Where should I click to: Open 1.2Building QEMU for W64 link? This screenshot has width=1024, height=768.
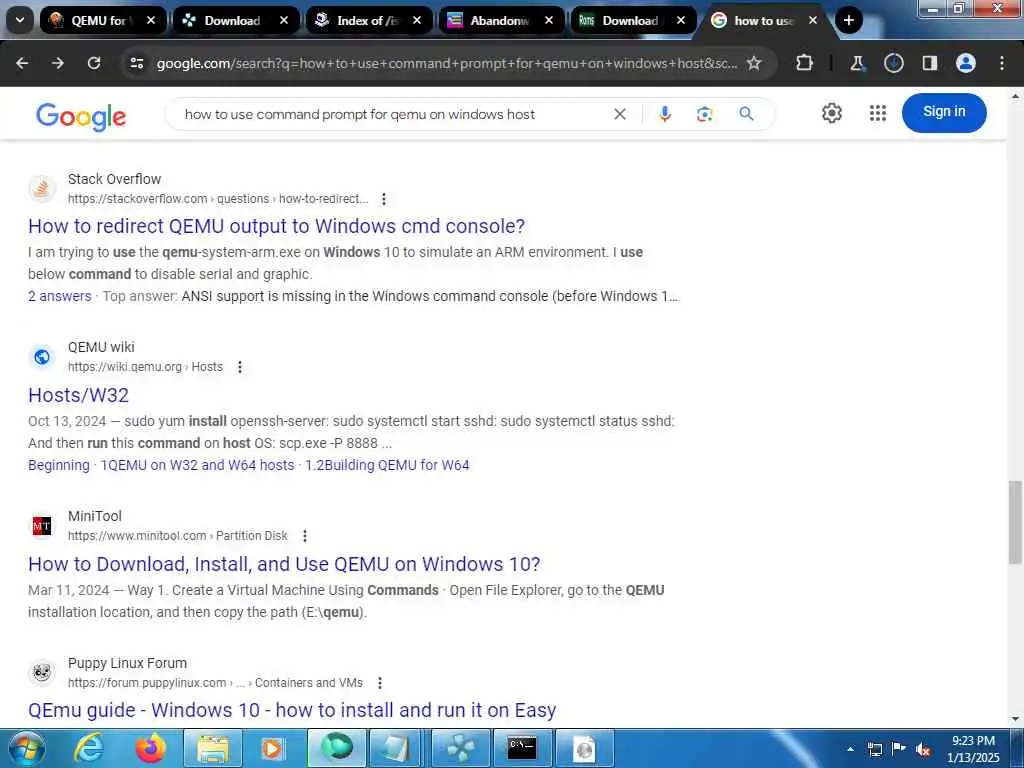tap(387, 465)
